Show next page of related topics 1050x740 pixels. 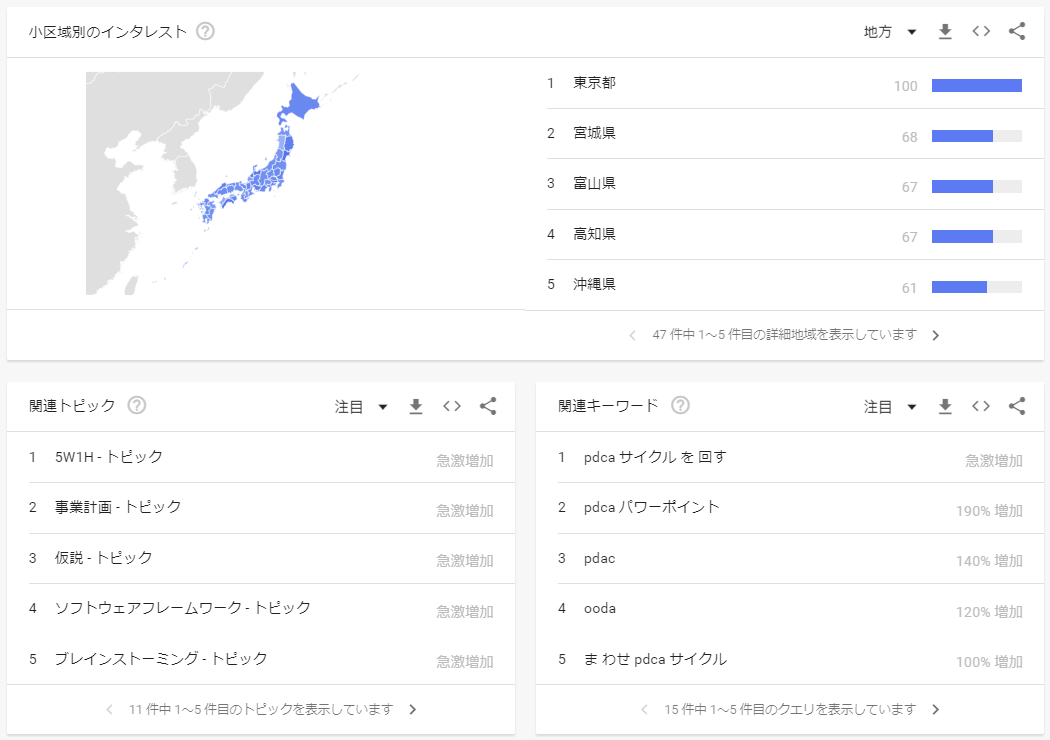pos(412,709)
